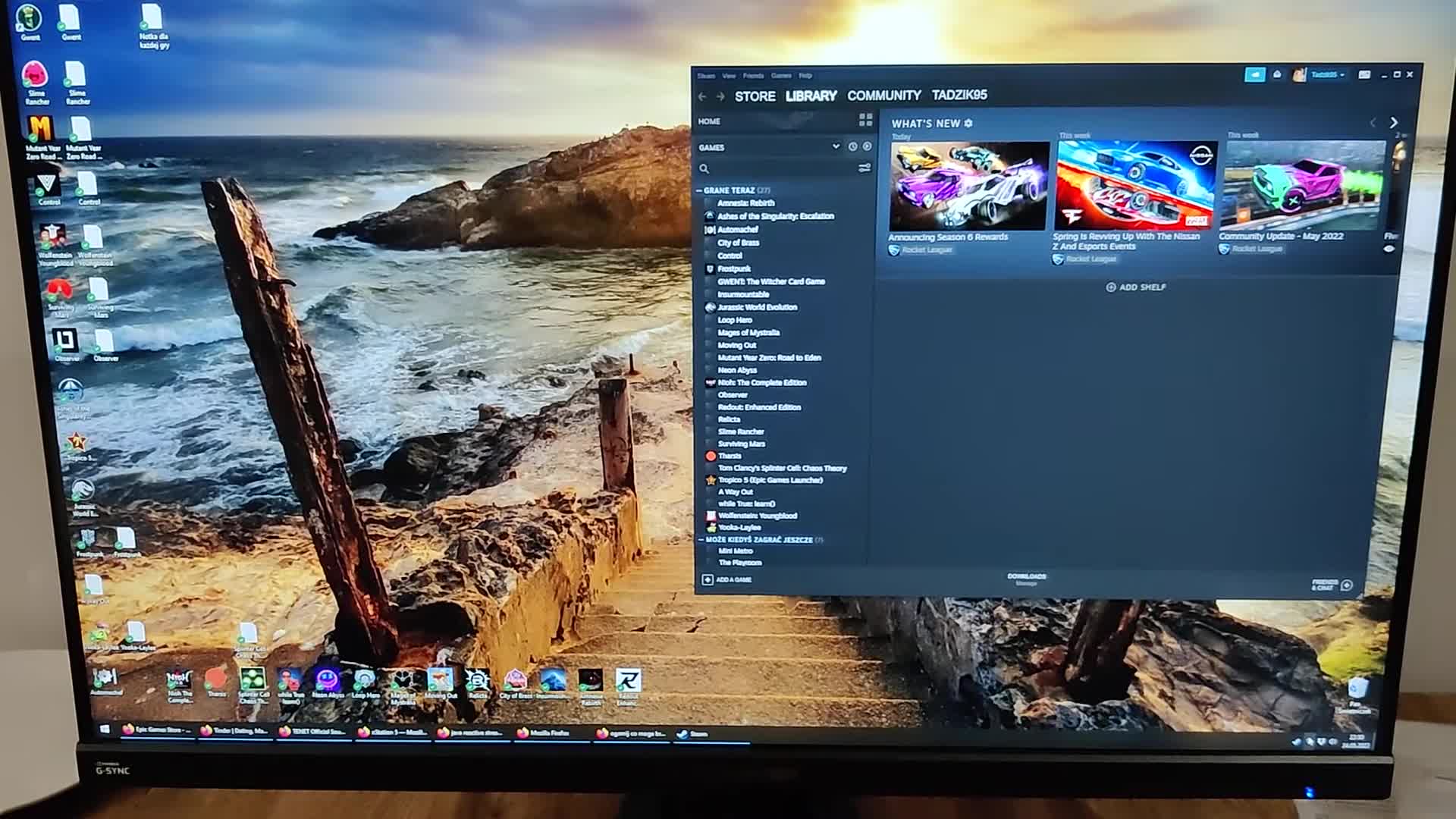The width and height of the screenshot is (1456, 819).
Task: Switch to Big Picture mode icon
Action: pos(1363,75)
